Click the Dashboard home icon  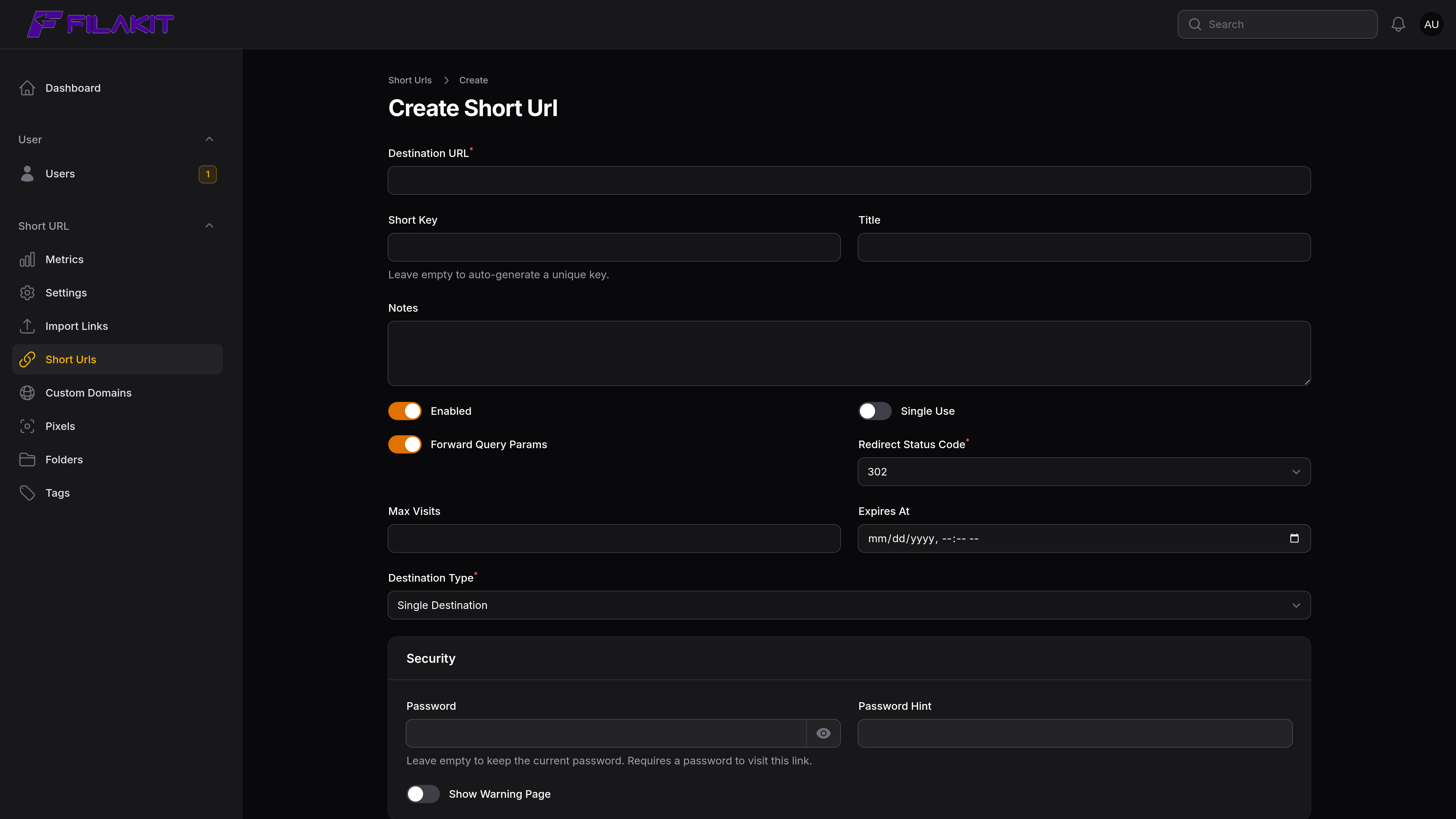tap(27, 88)
